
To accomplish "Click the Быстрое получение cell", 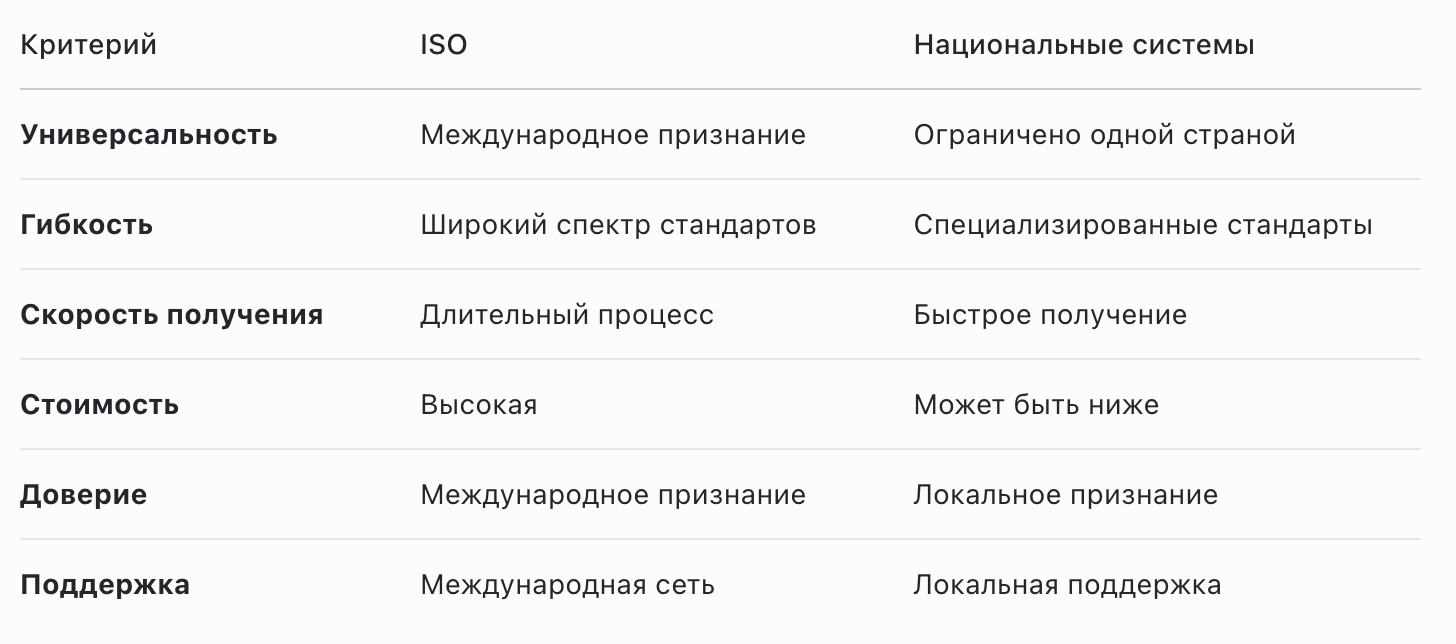I will click(x=1050, y=315).
